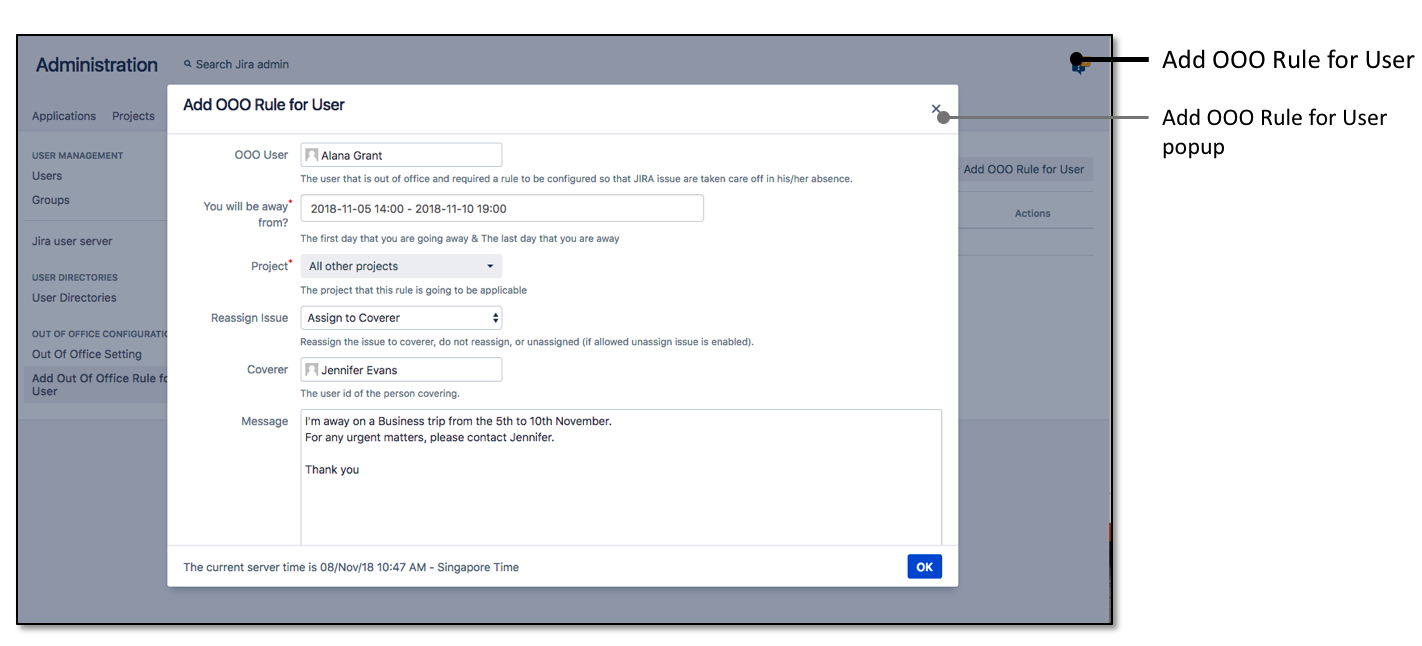Viewport: 1422px width, 646px height.
Task: Click the Jira admin search magnifier icon
Action: (x=188, y=63)
